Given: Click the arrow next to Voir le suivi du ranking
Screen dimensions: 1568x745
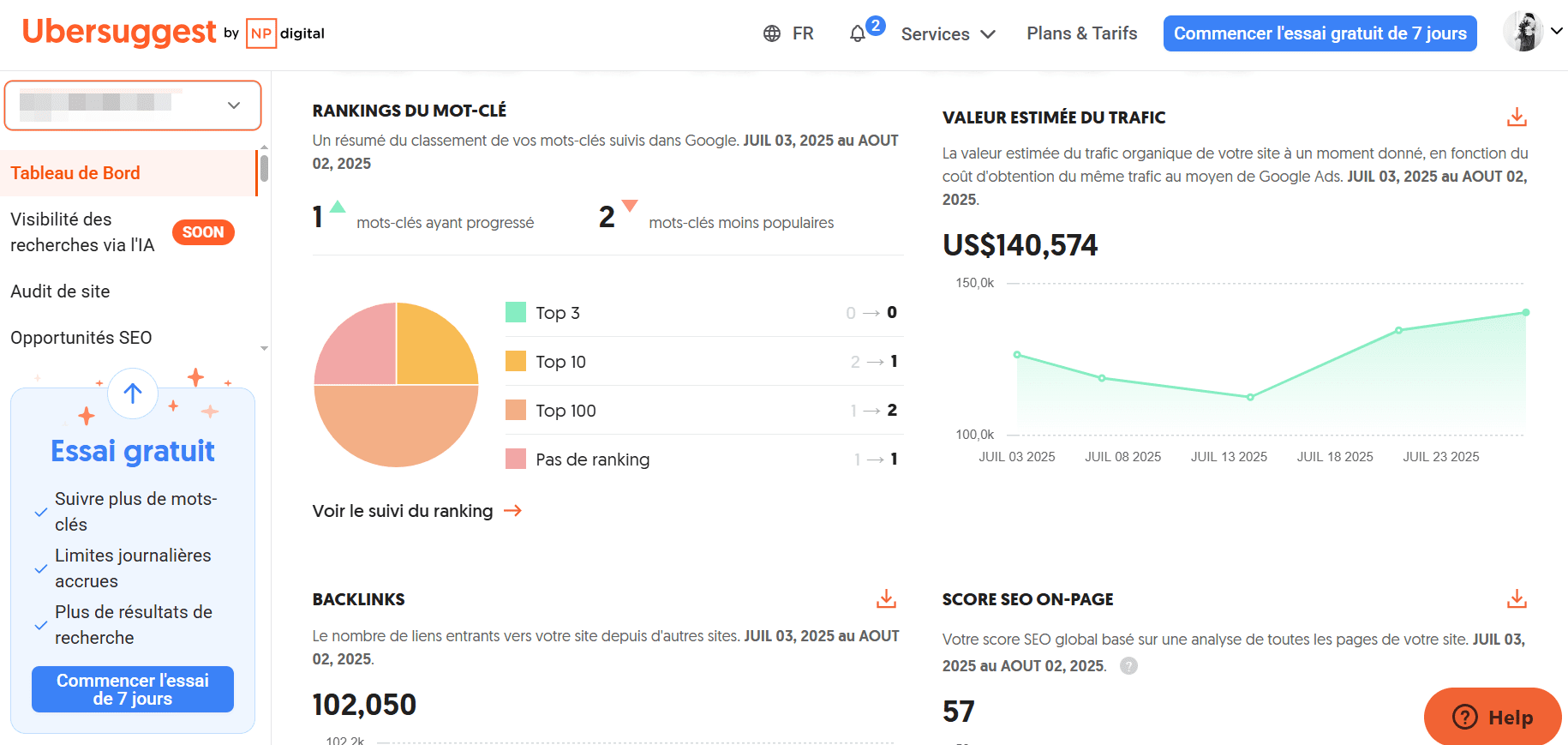Looking at the screenshot, I should coord(512,511).
